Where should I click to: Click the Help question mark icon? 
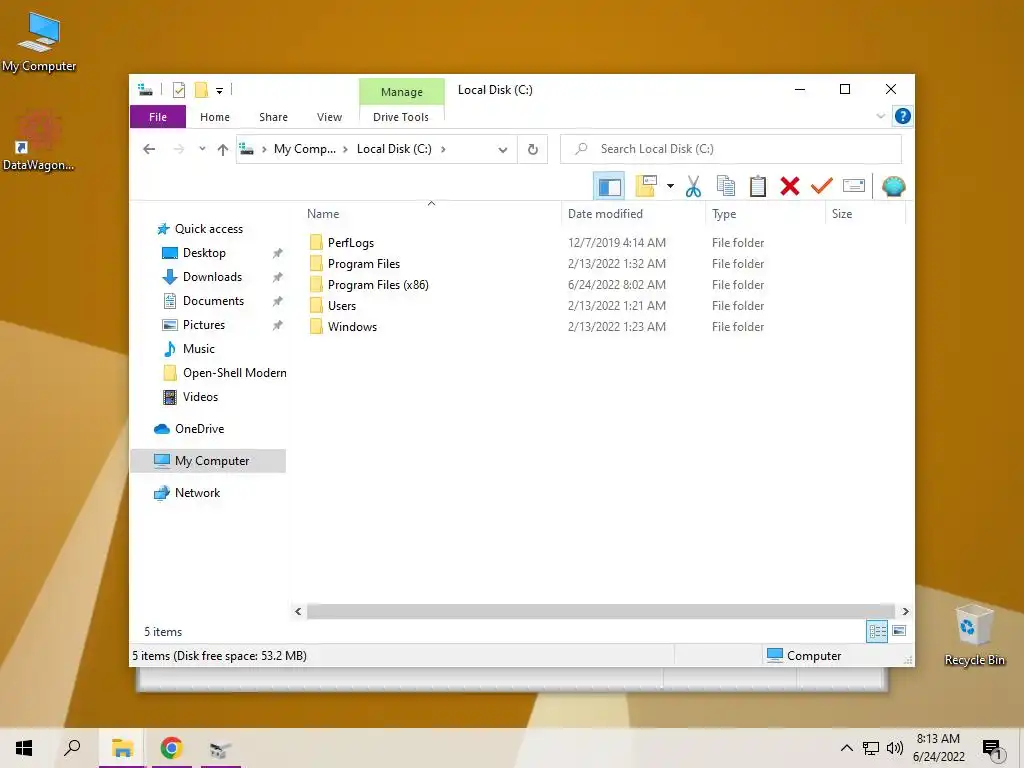903,116
